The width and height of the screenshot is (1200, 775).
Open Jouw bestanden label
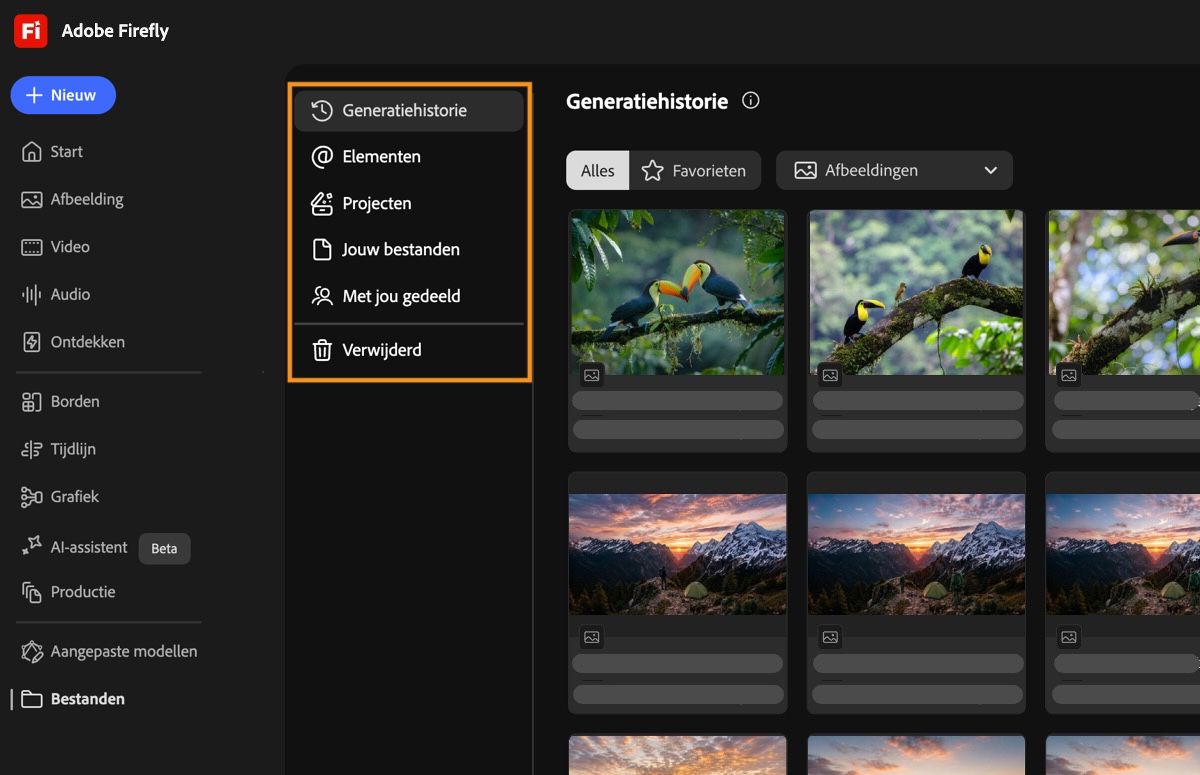point(401,250)
